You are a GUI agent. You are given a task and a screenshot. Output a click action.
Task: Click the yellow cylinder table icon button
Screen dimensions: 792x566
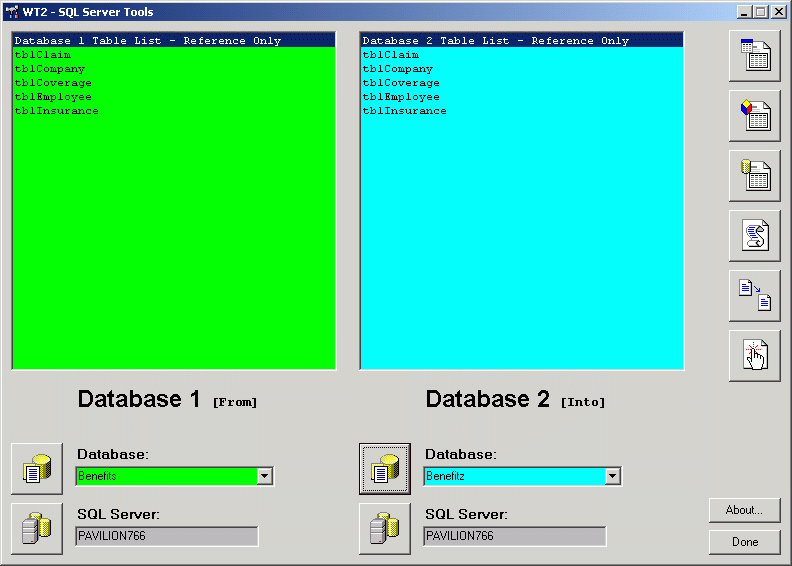point(755,176)
